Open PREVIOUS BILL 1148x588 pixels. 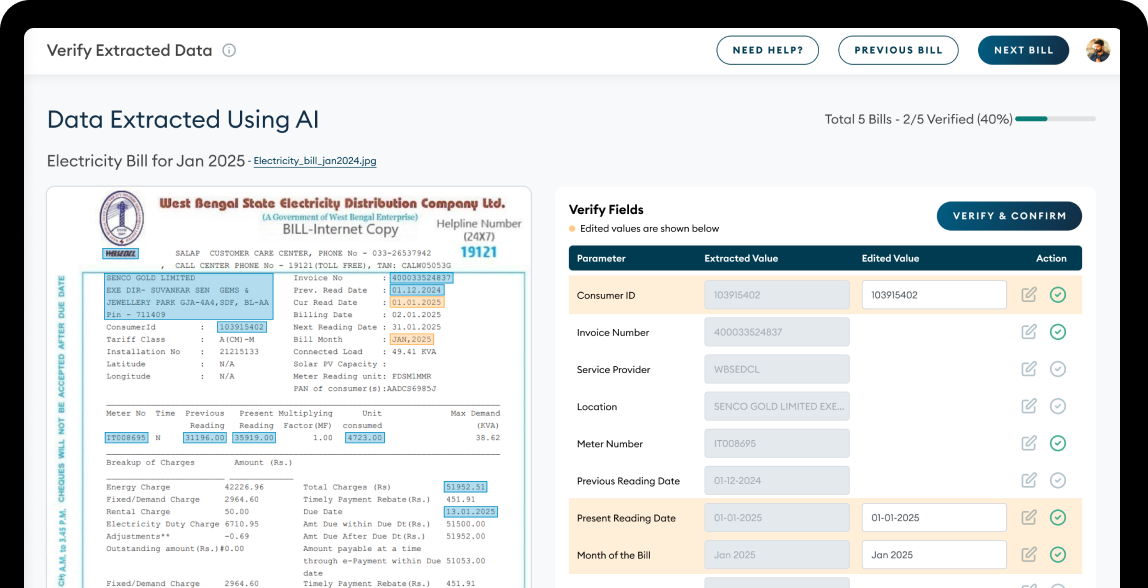898,49
